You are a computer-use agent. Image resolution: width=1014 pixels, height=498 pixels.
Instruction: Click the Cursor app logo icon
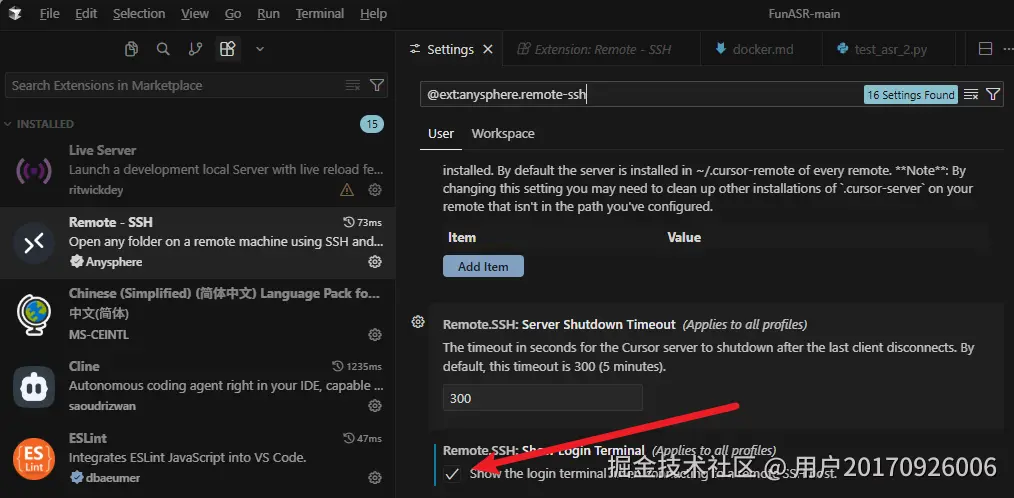pos(15,13)
